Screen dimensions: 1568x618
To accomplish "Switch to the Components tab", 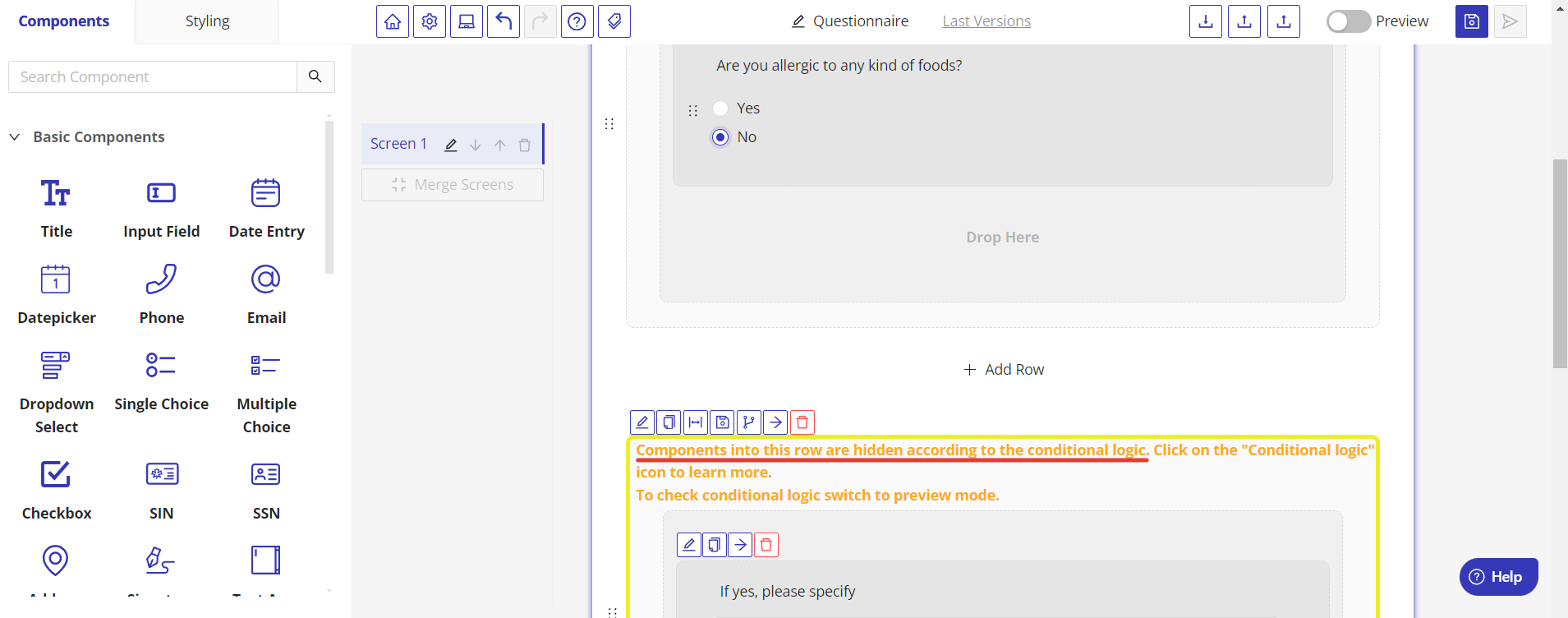I will point(64,21).
